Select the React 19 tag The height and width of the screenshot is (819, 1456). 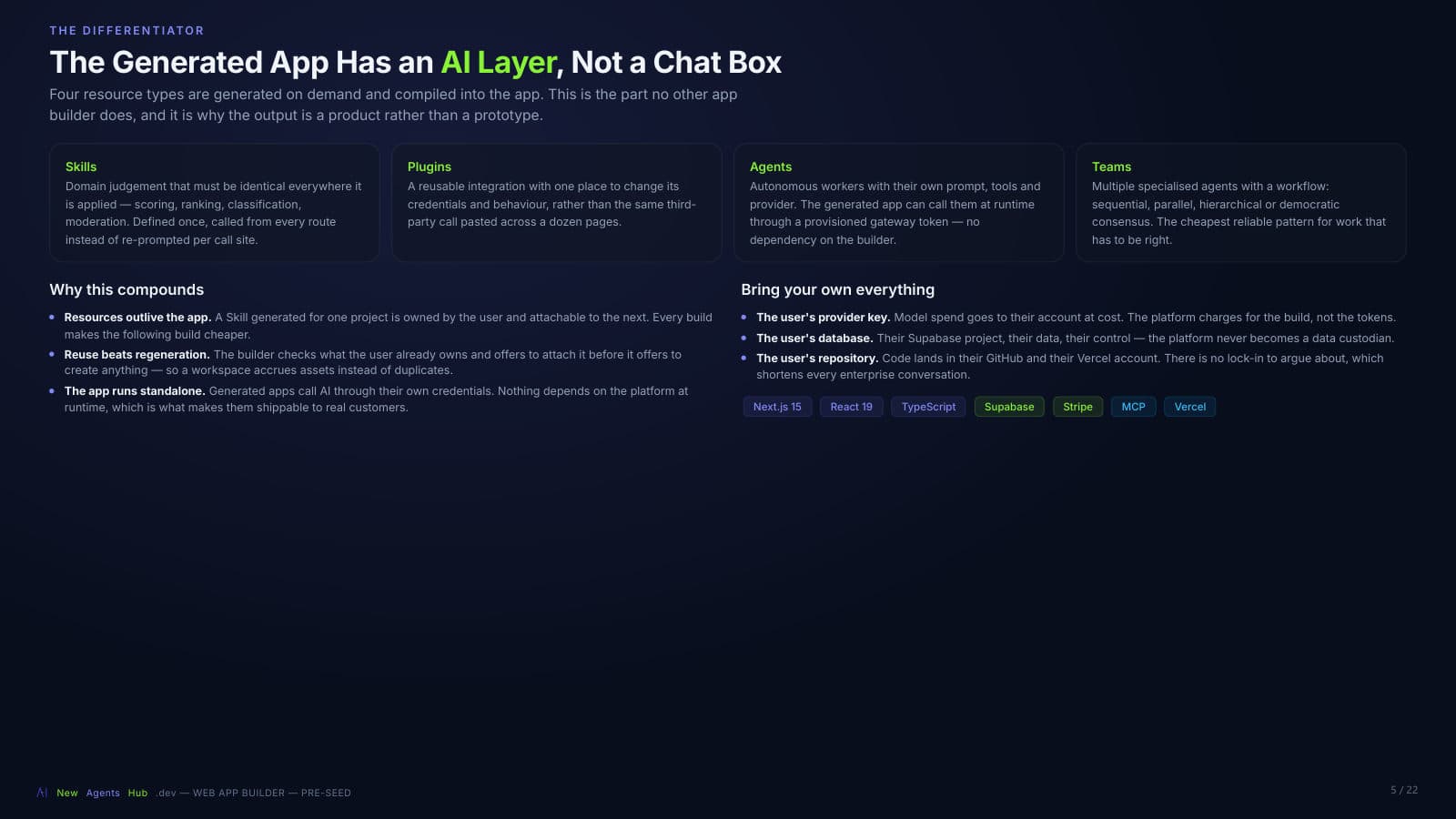pyautogui.click(x=851, y=407)
